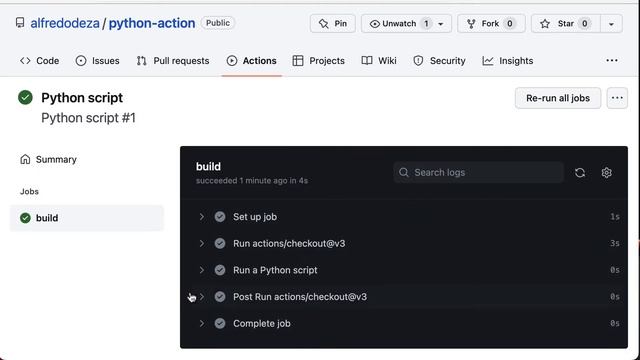
Task: Open the star lists dropdown arrow
Action: click(611, 24)
